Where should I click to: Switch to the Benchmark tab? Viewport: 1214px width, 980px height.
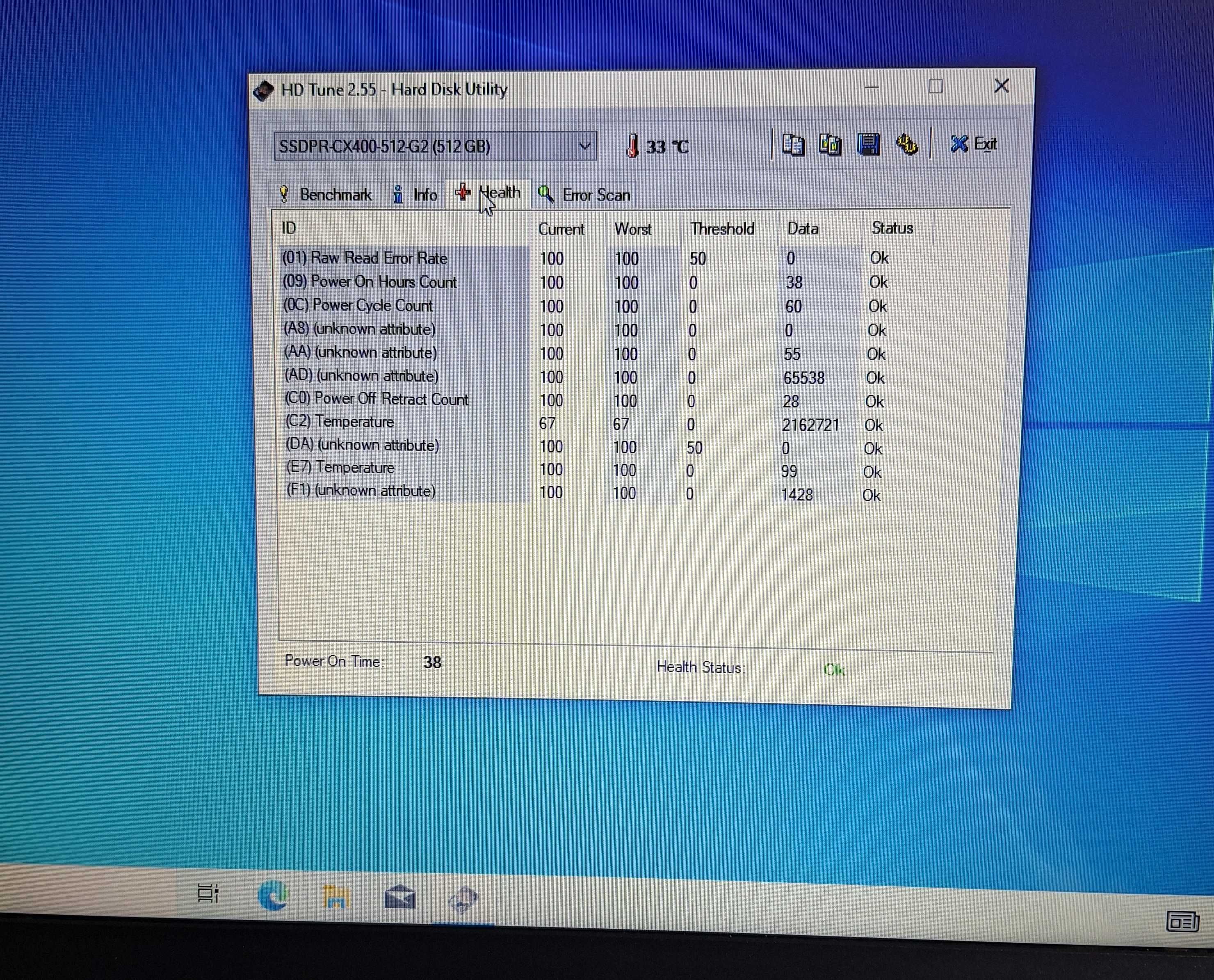[326, 195]
